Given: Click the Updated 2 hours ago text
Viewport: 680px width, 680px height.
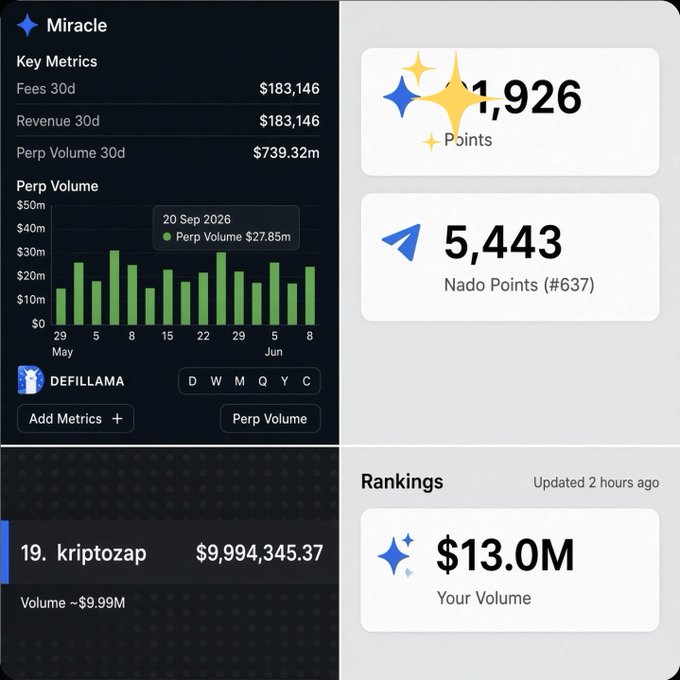Looking at the screenshot, I should tap(596, 482).
